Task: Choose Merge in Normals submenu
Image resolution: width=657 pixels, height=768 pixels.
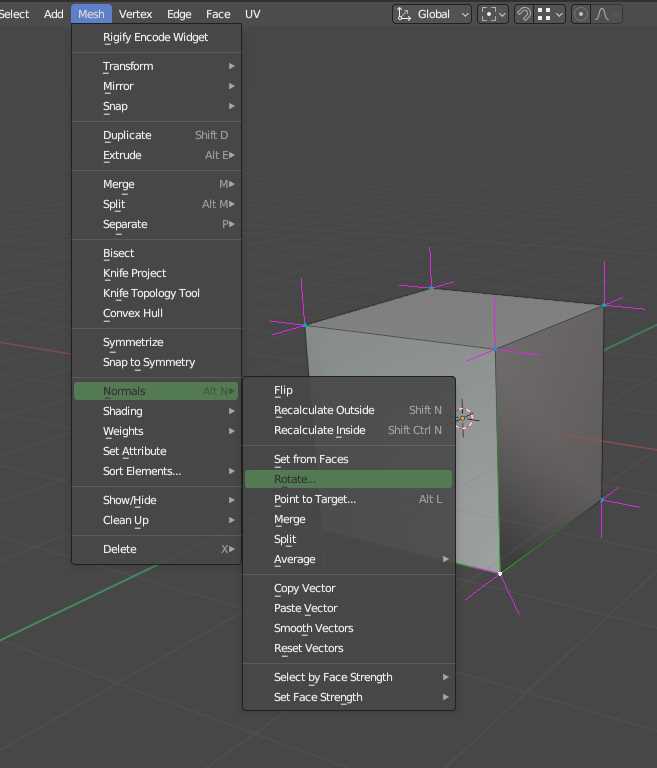Action: 349,519
